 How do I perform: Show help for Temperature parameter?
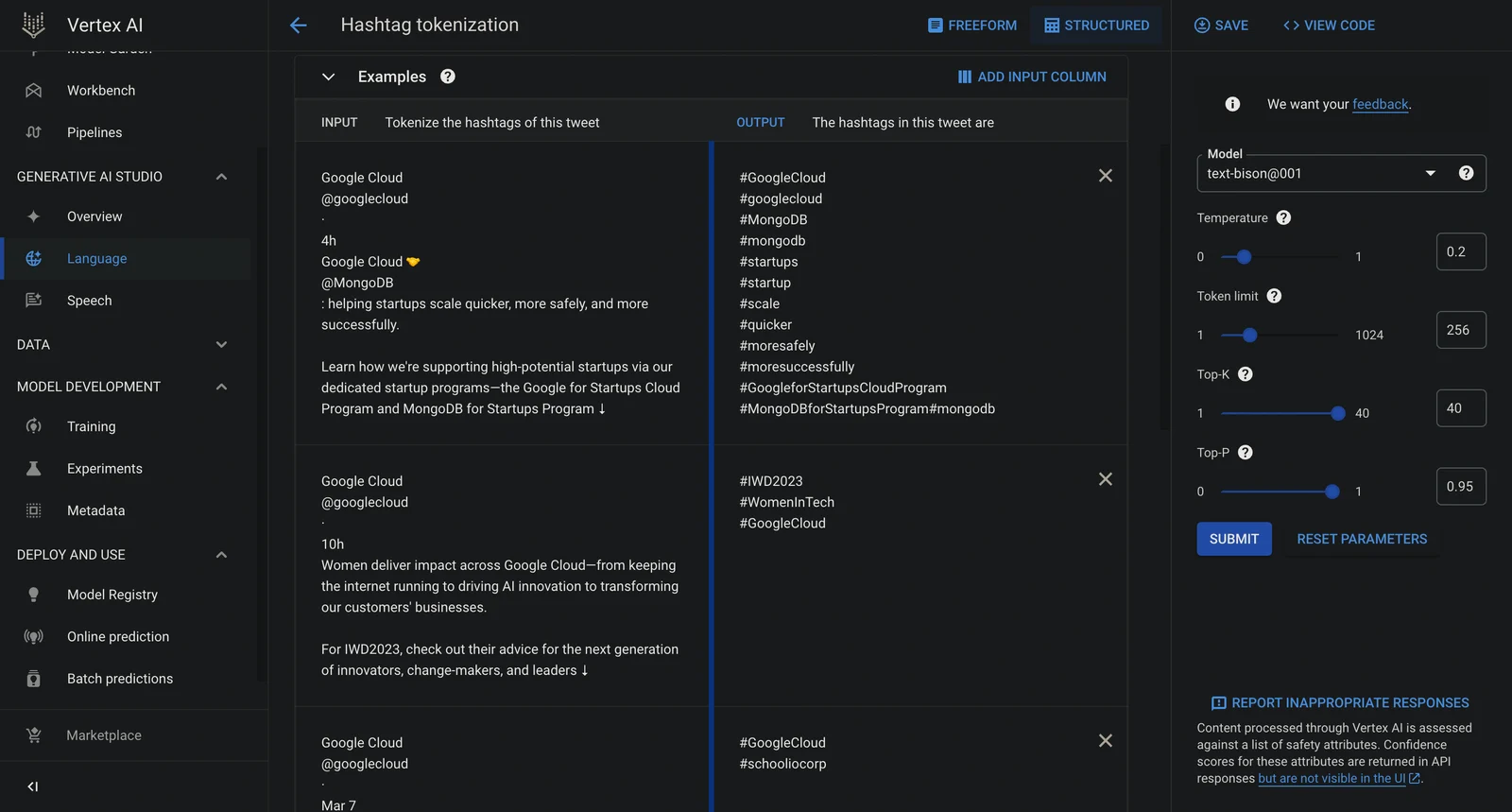(1283, 217)
